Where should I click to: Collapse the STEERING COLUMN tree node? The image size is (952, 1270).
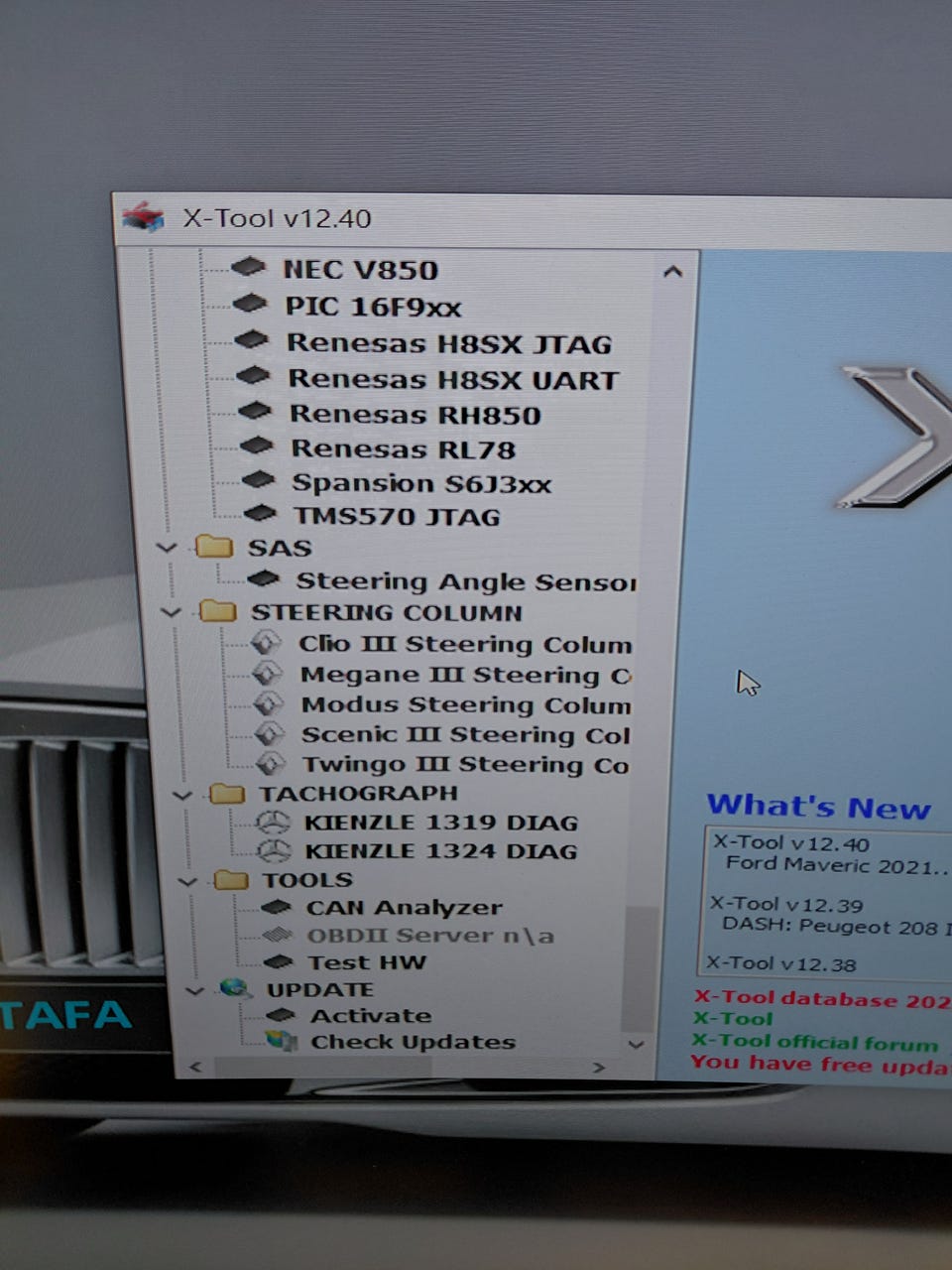pos(171,612)
